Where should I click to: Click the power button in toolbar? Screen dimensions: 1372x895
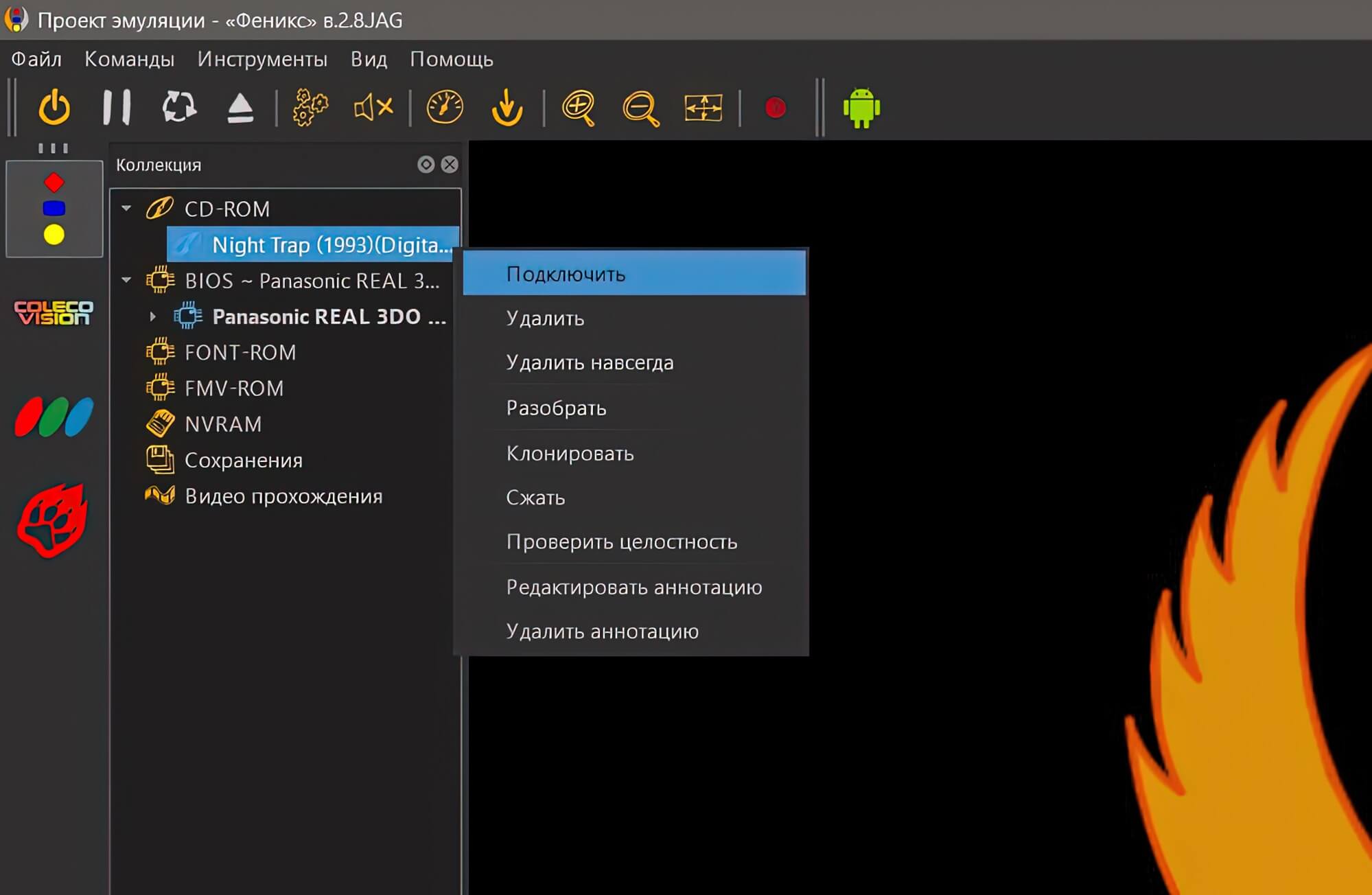point(54,108)
